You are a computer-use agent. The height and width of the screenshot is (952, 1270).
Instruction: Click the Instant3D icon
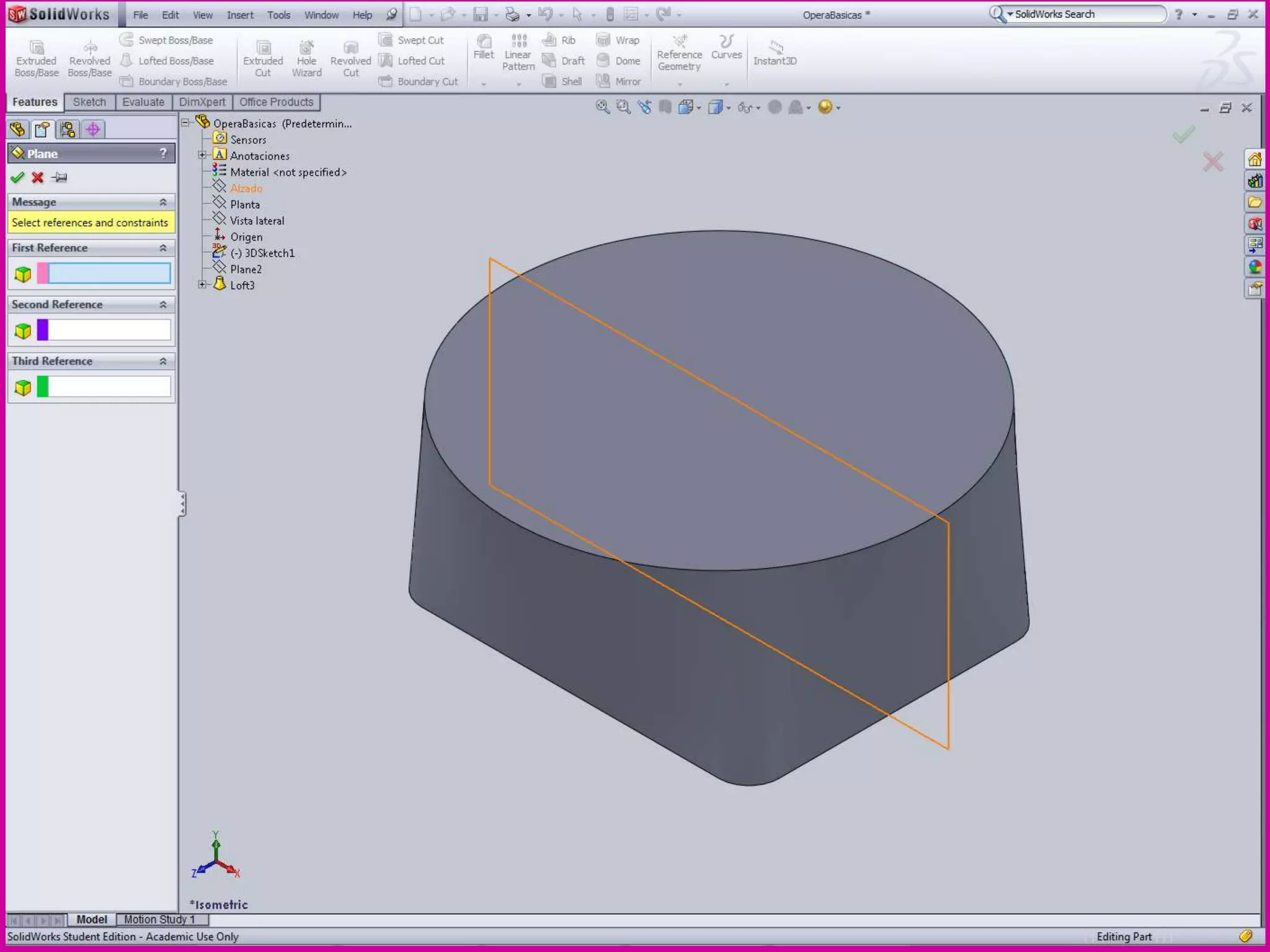[775, 47]
